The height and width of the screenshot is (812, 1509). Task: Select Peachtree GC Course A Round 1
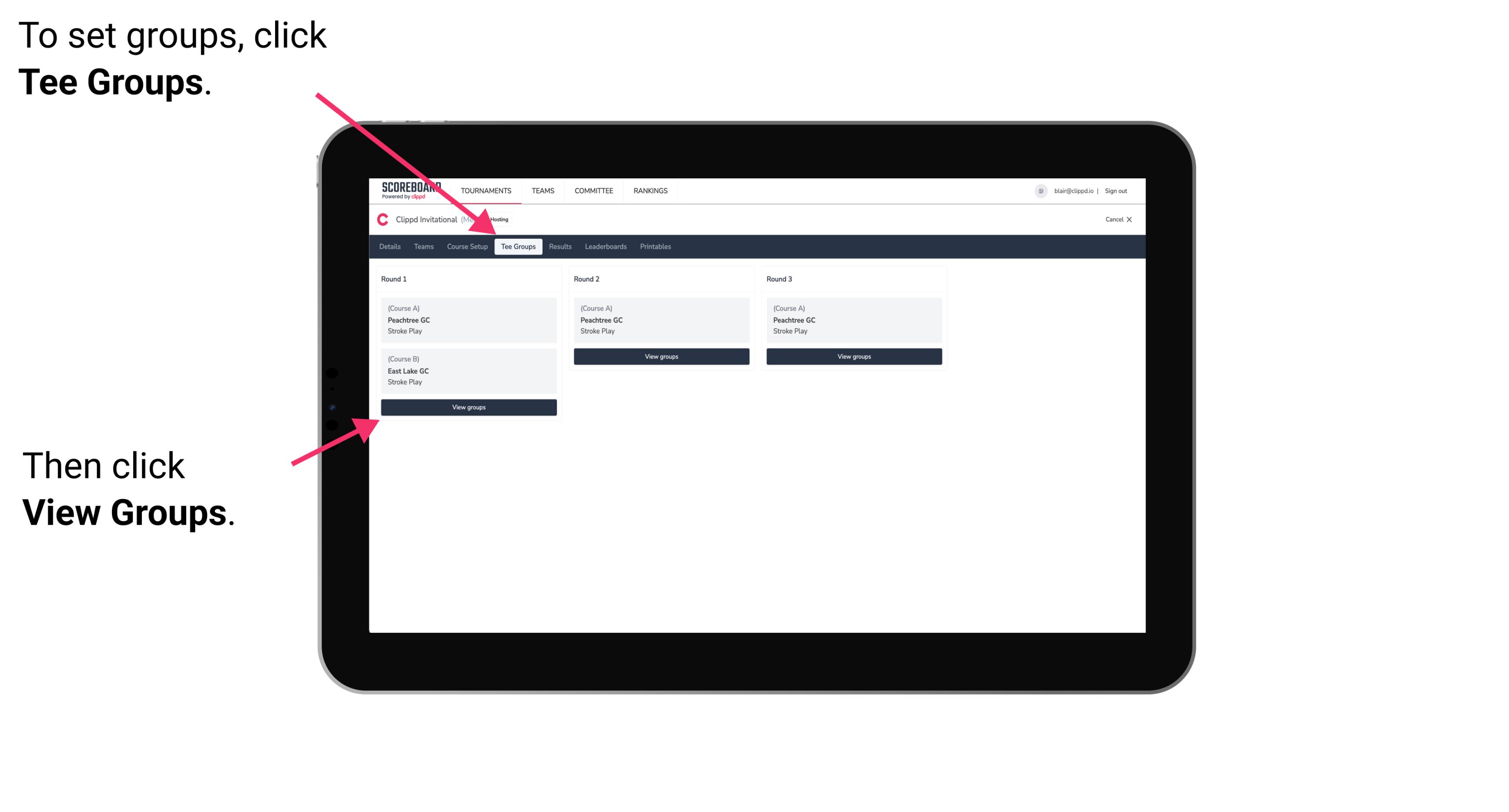tap(468, 320)
